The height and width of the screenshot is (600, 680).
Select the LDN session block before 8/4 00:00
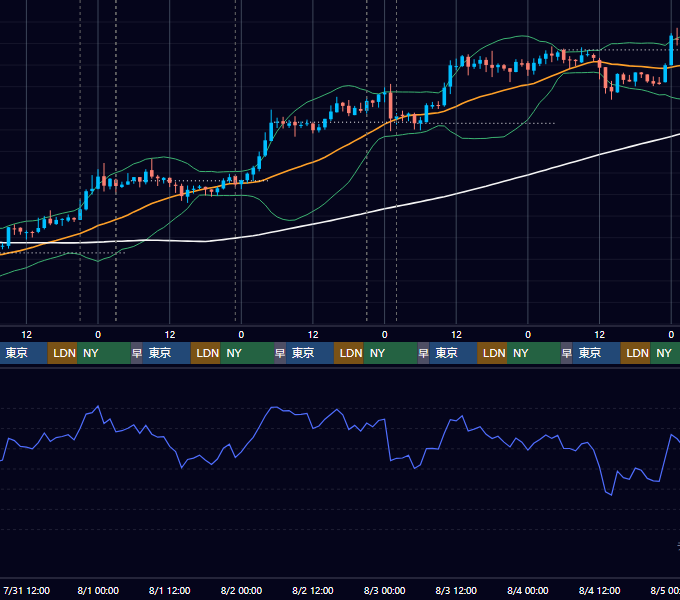(492, 353)
